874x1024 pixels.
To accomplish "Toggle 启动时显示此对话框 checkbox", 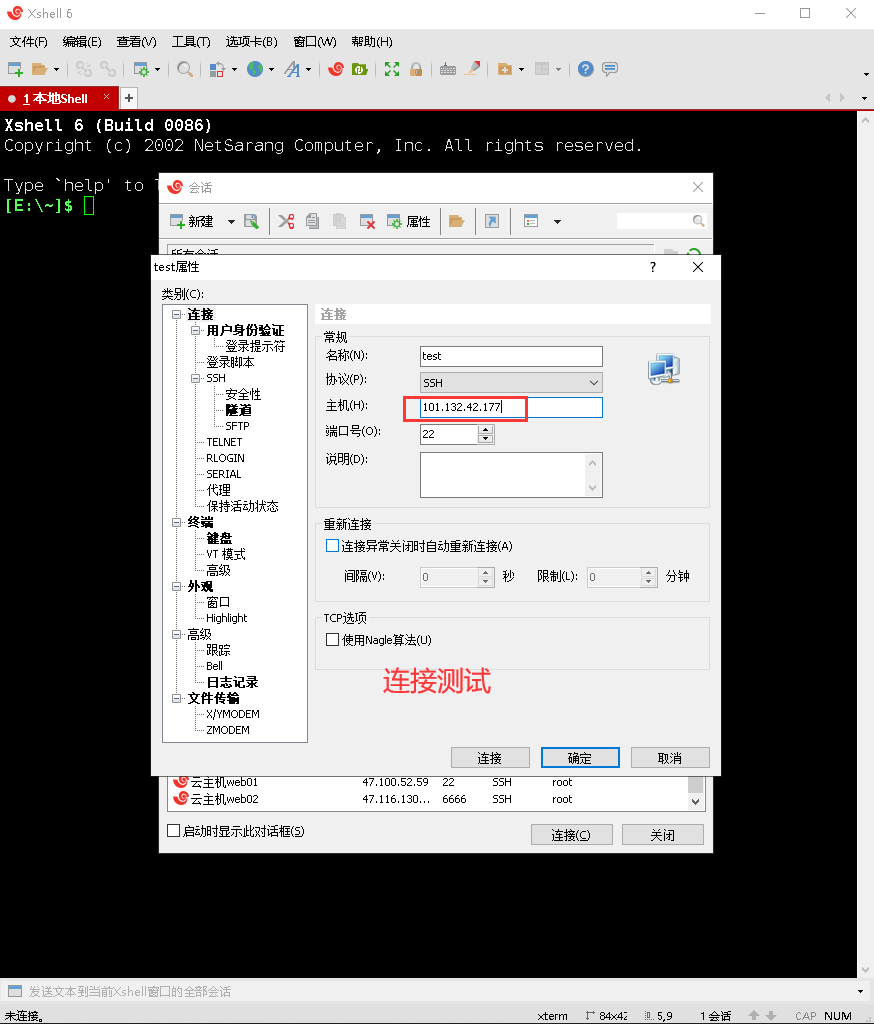I will point(174,831).
